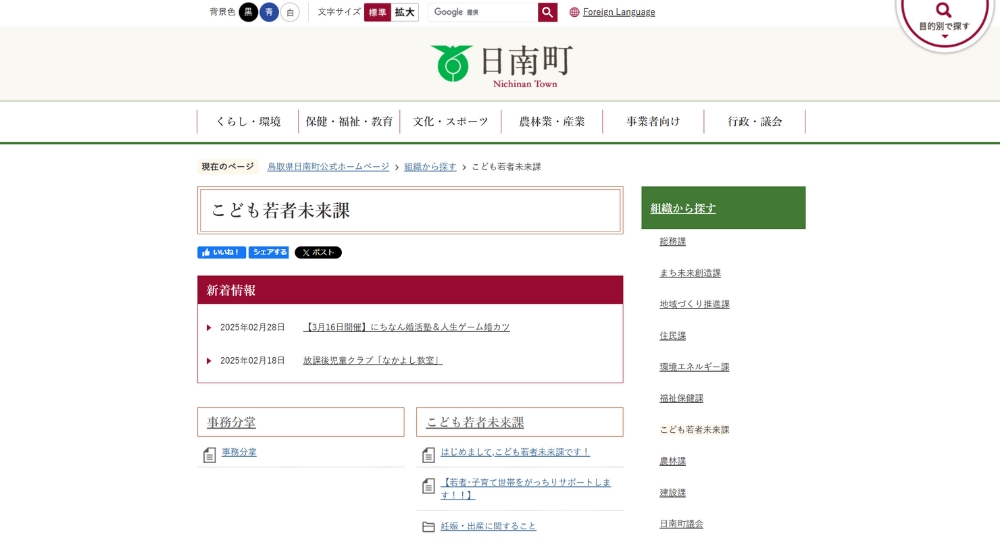Click the magnifier search button
This screenshot has height=540, width=1000.
coord(547,12)
